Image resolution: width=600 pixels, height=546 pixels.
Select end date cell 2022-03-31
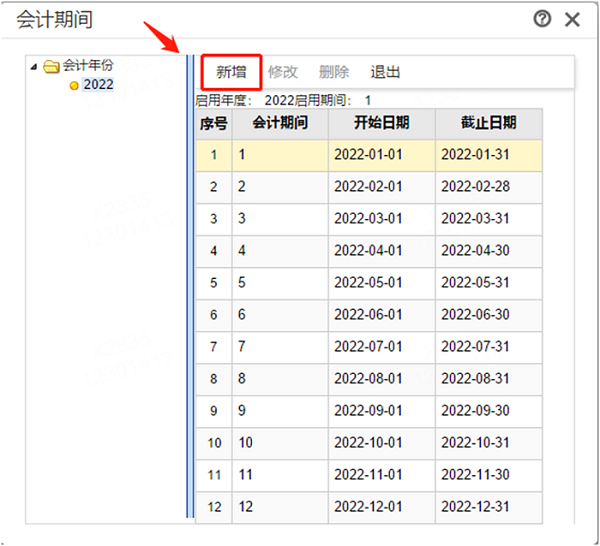click(x=489, y=219)
